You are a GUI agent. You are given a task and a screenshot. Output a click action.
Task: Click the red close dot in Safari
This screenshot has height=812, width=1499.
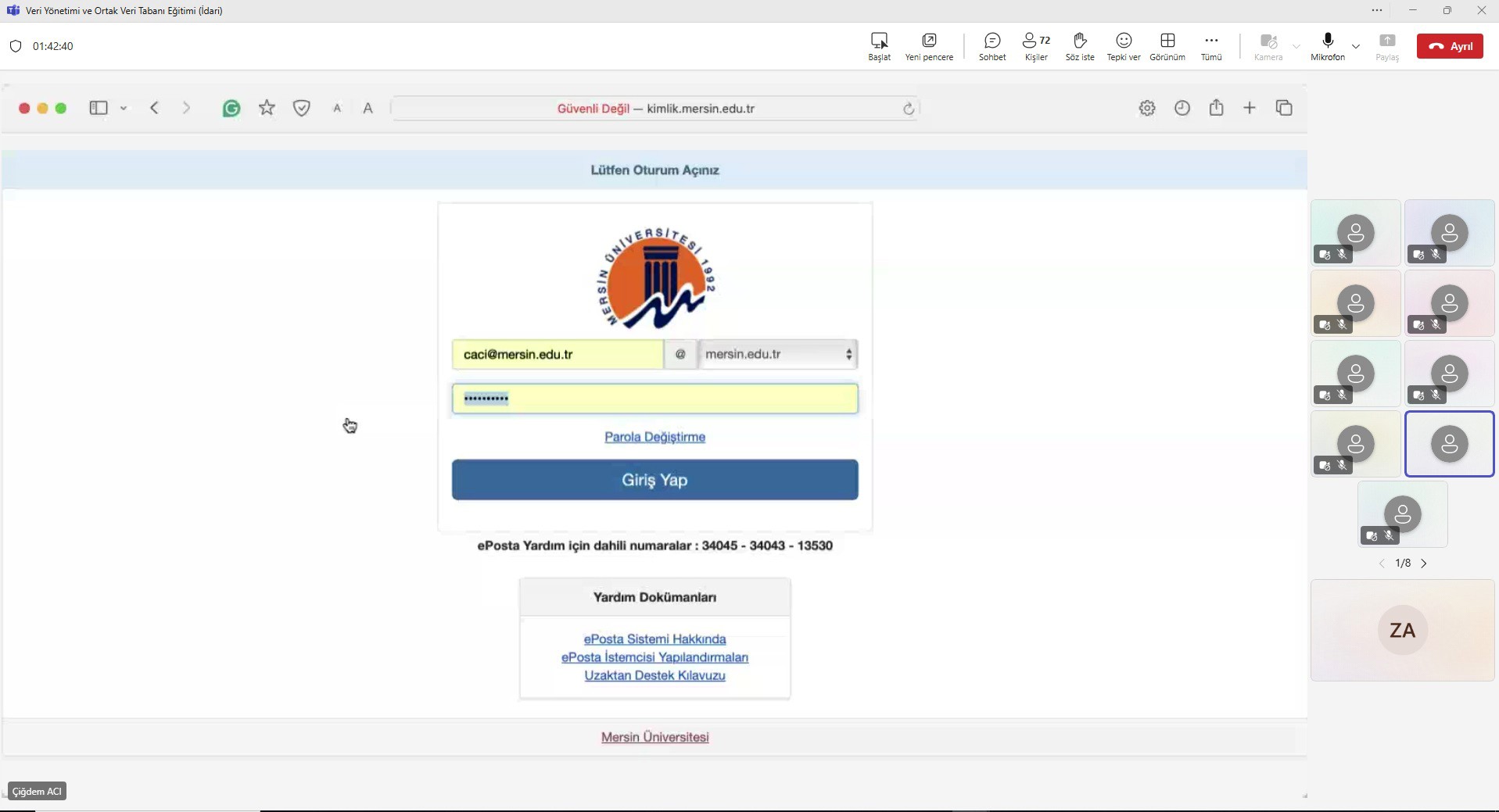click(24, 109)
